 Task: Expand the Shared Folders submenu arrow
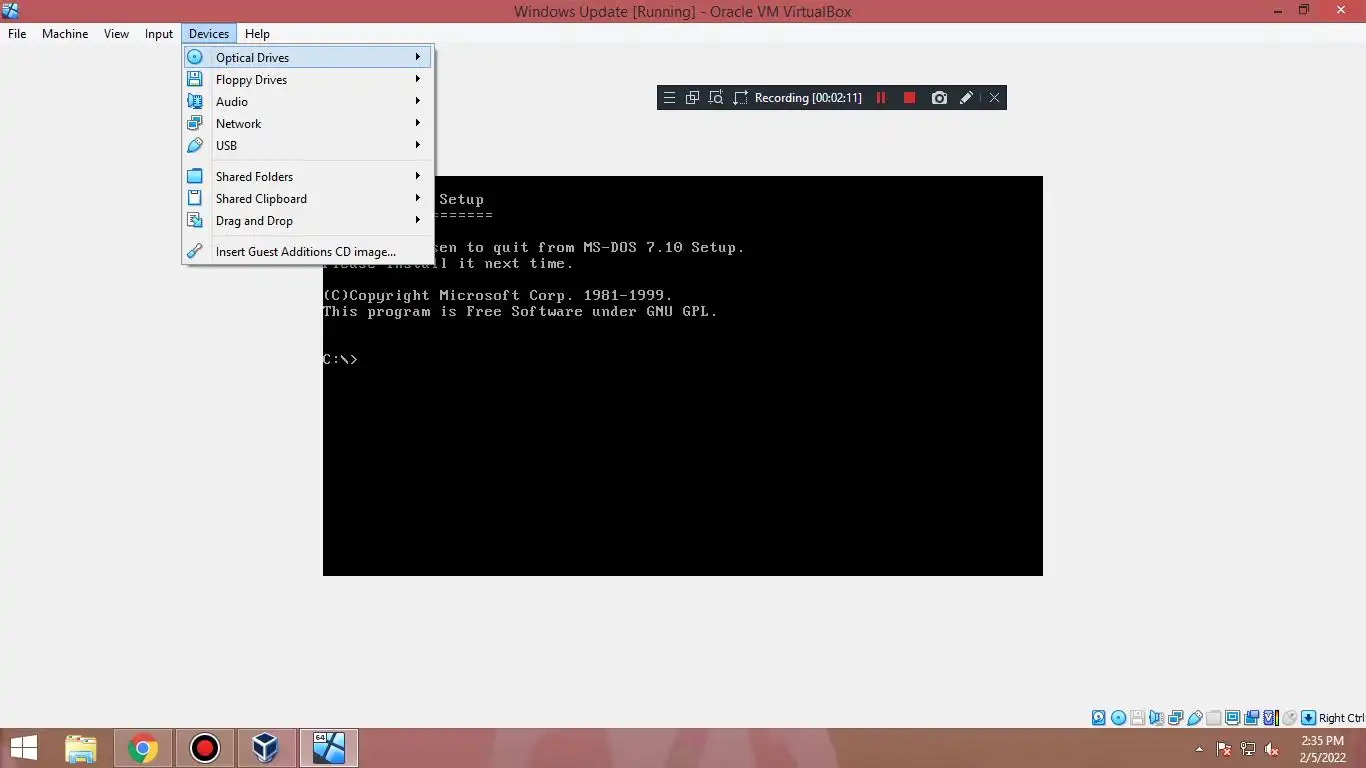[x=418, y=176]
